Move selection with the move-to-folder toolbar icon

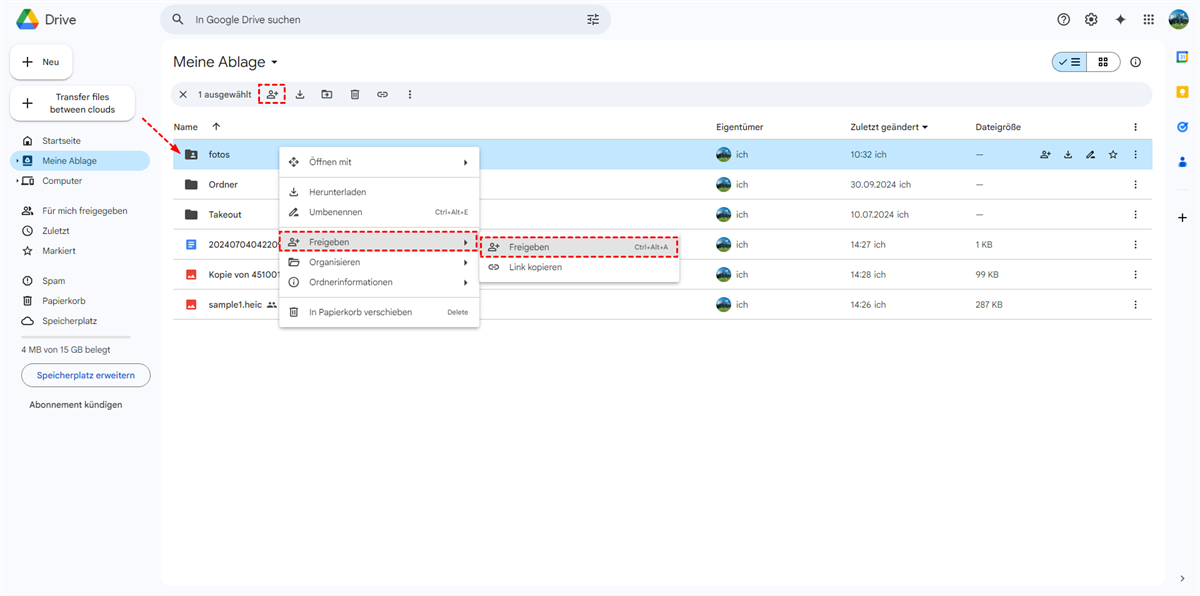pos(327,94)
